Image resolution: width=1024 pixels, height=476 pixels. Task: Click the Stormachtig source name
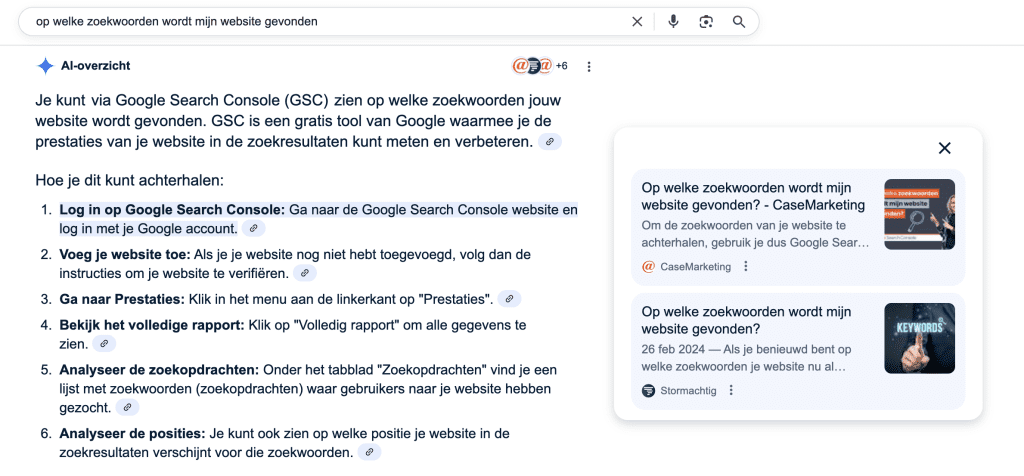(688, 390)
